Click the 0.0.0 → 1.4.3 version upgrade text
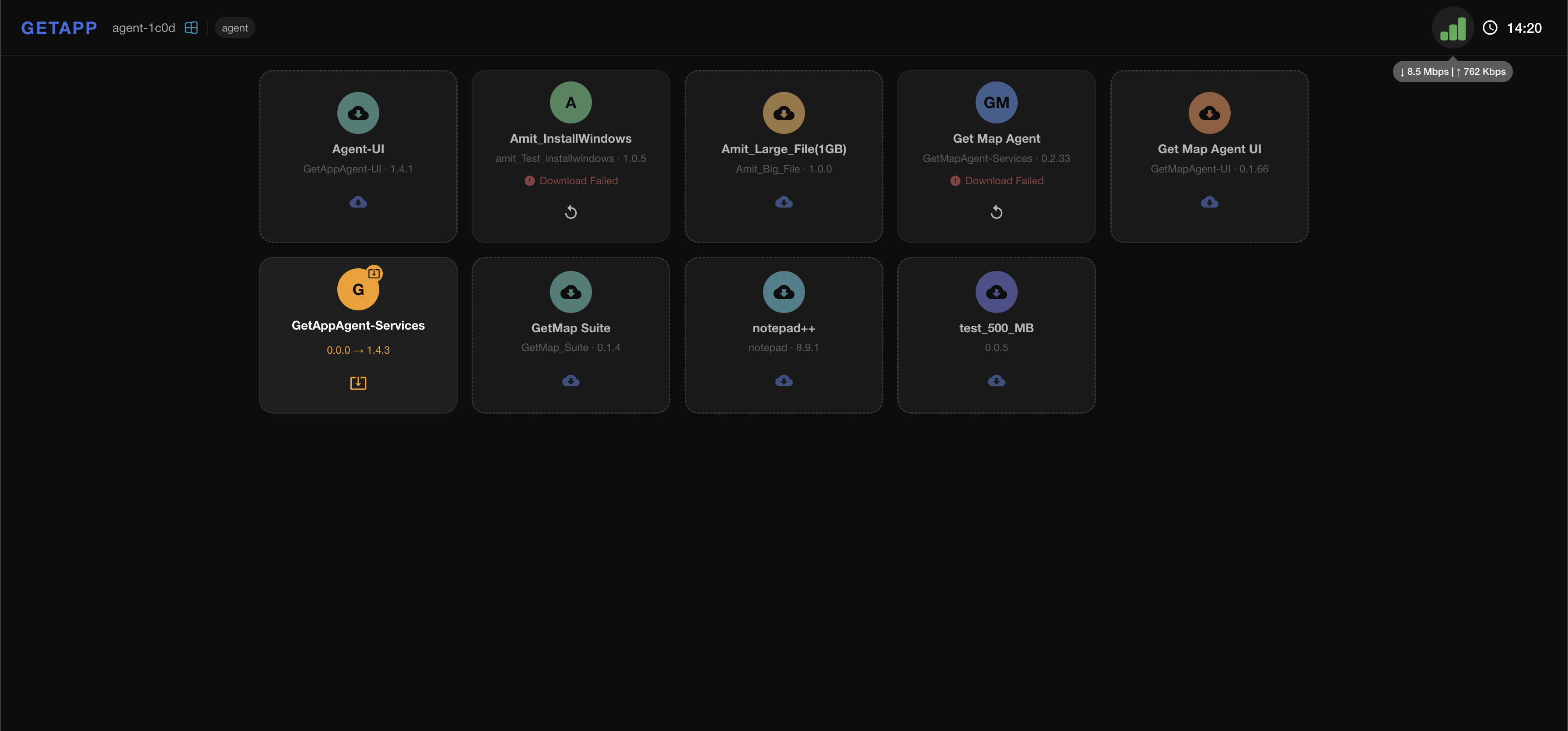 tap(358, 350)
